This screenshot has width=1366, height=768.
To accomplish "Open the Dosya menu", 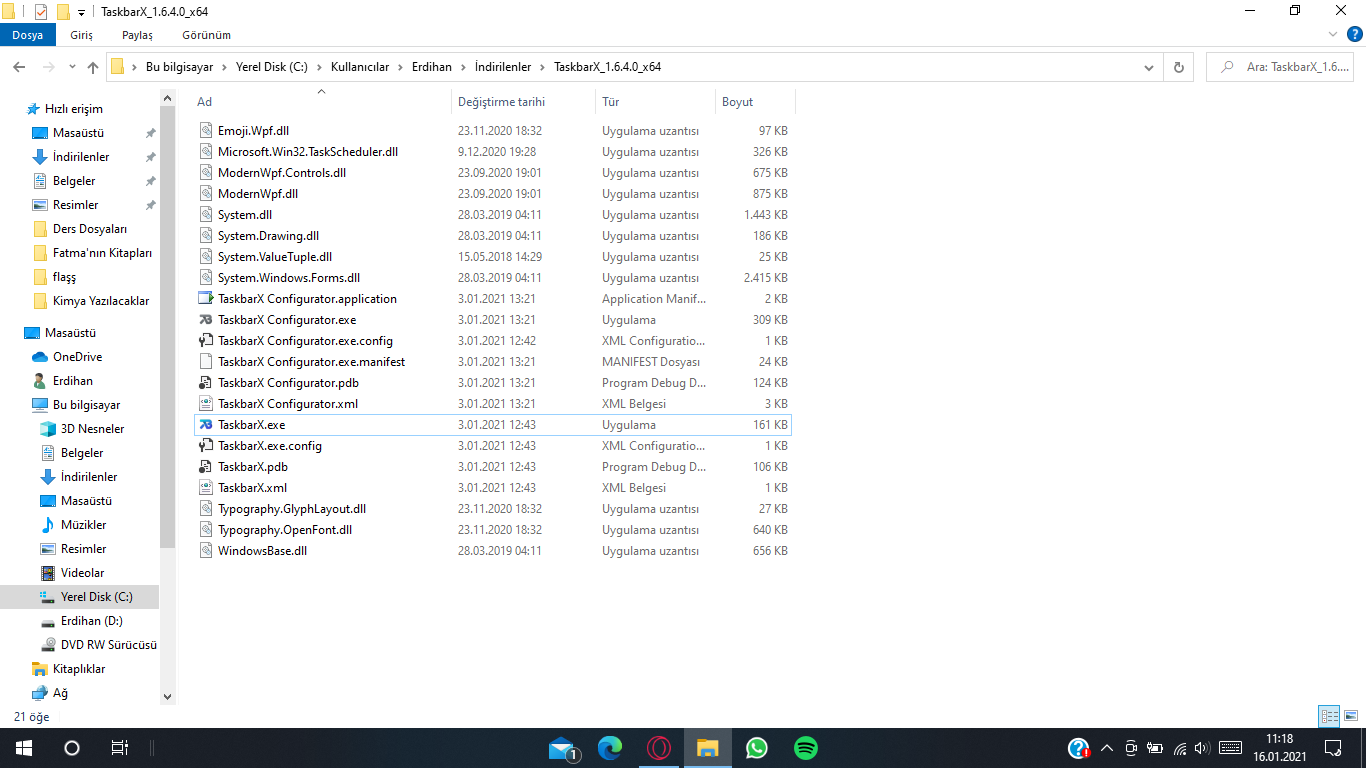I will (x=28, y=35).
